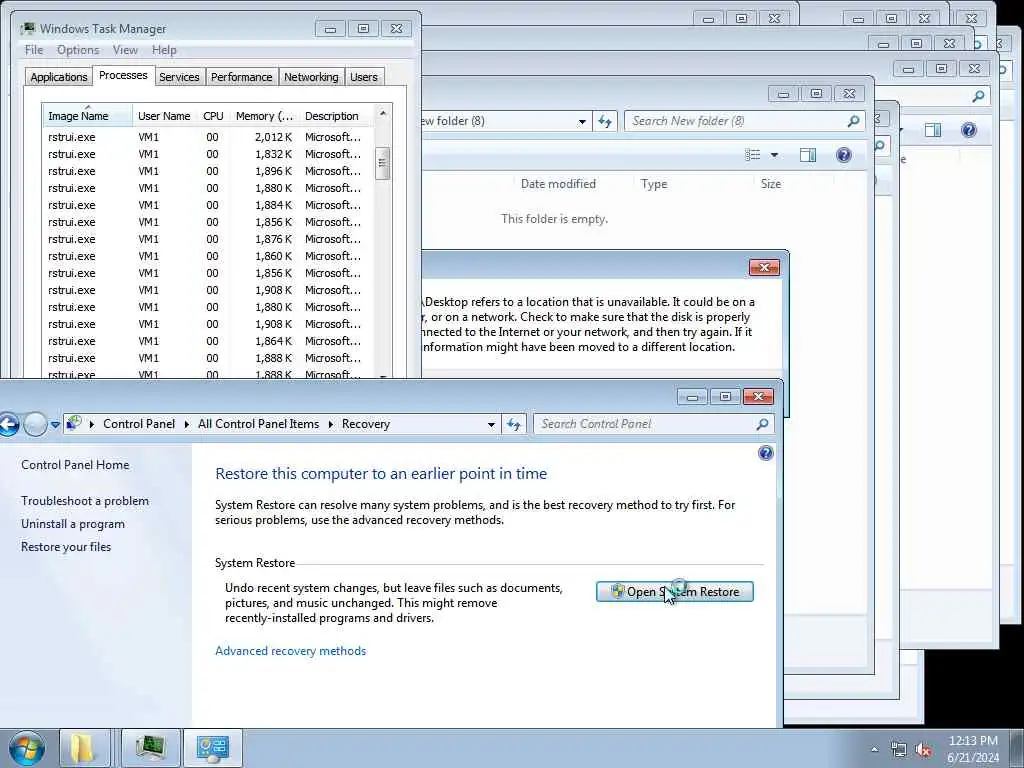Viewport: 1024px width, 768px height.
Task: Click the Control Panel address bar icon
Action: pos(74,424)
